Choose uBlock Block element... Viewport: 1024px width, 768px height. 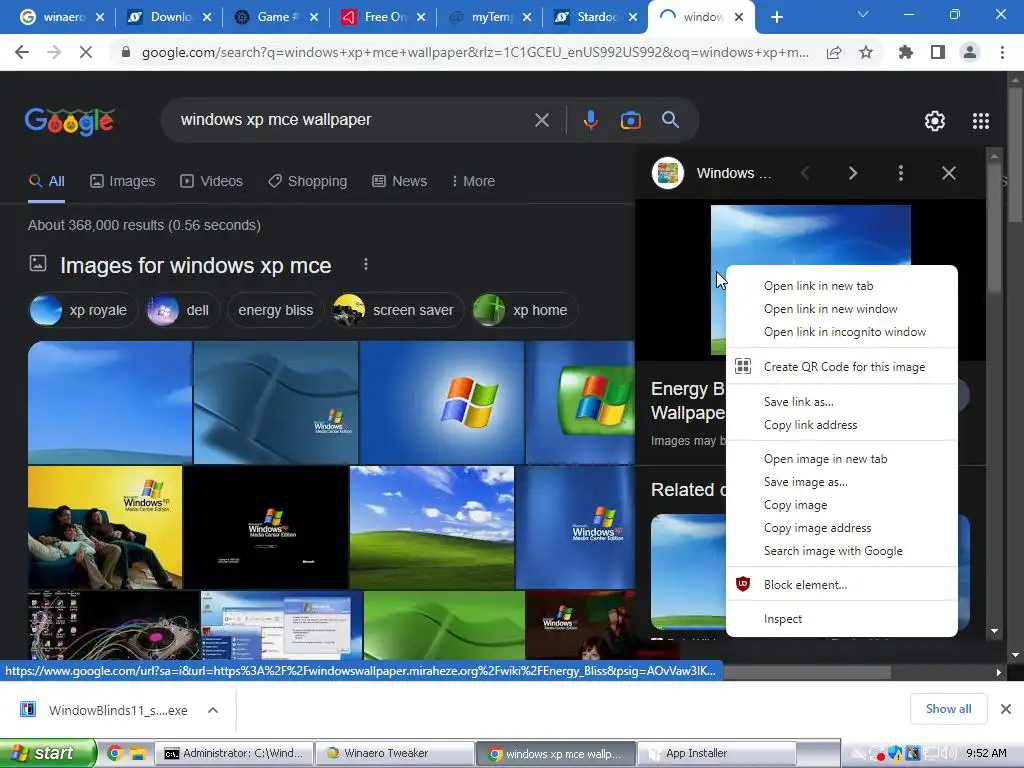[842, 584]
